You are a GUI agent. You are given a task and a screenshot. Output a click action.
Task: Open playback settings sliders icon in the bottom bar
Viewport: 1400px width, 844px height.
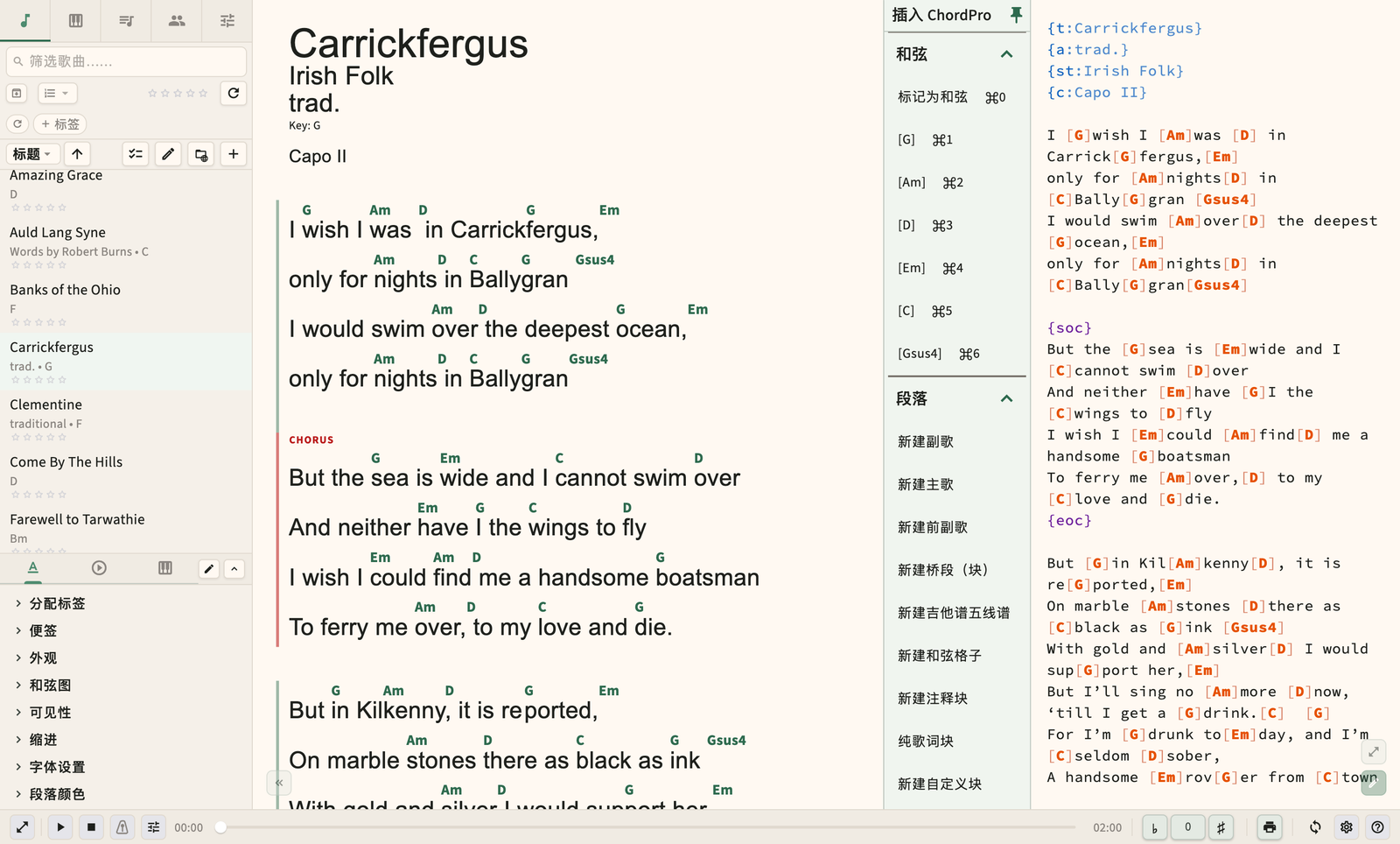pos(153,827)
